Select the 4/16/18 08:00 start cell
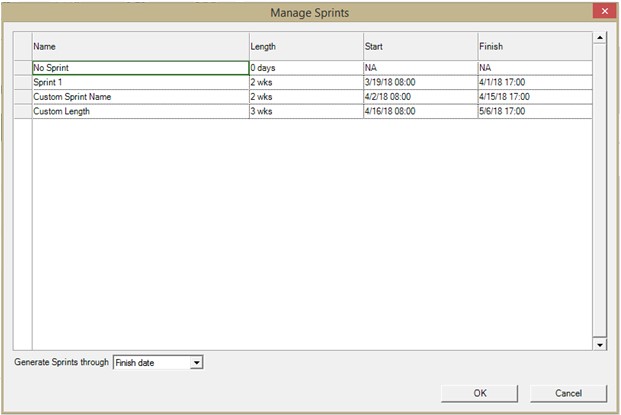621x415 pixels. pyautogui.click(x=421, y=111)
